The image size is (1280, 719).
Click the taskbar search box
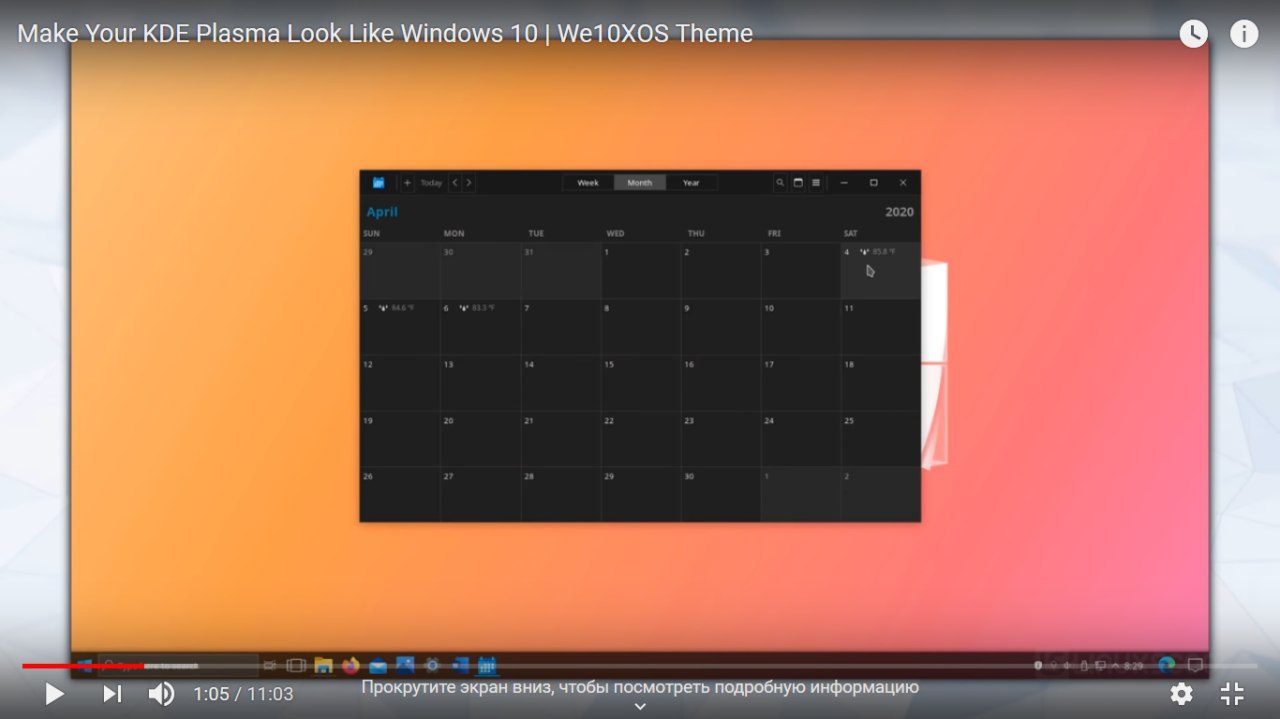(x=179, y=665)
